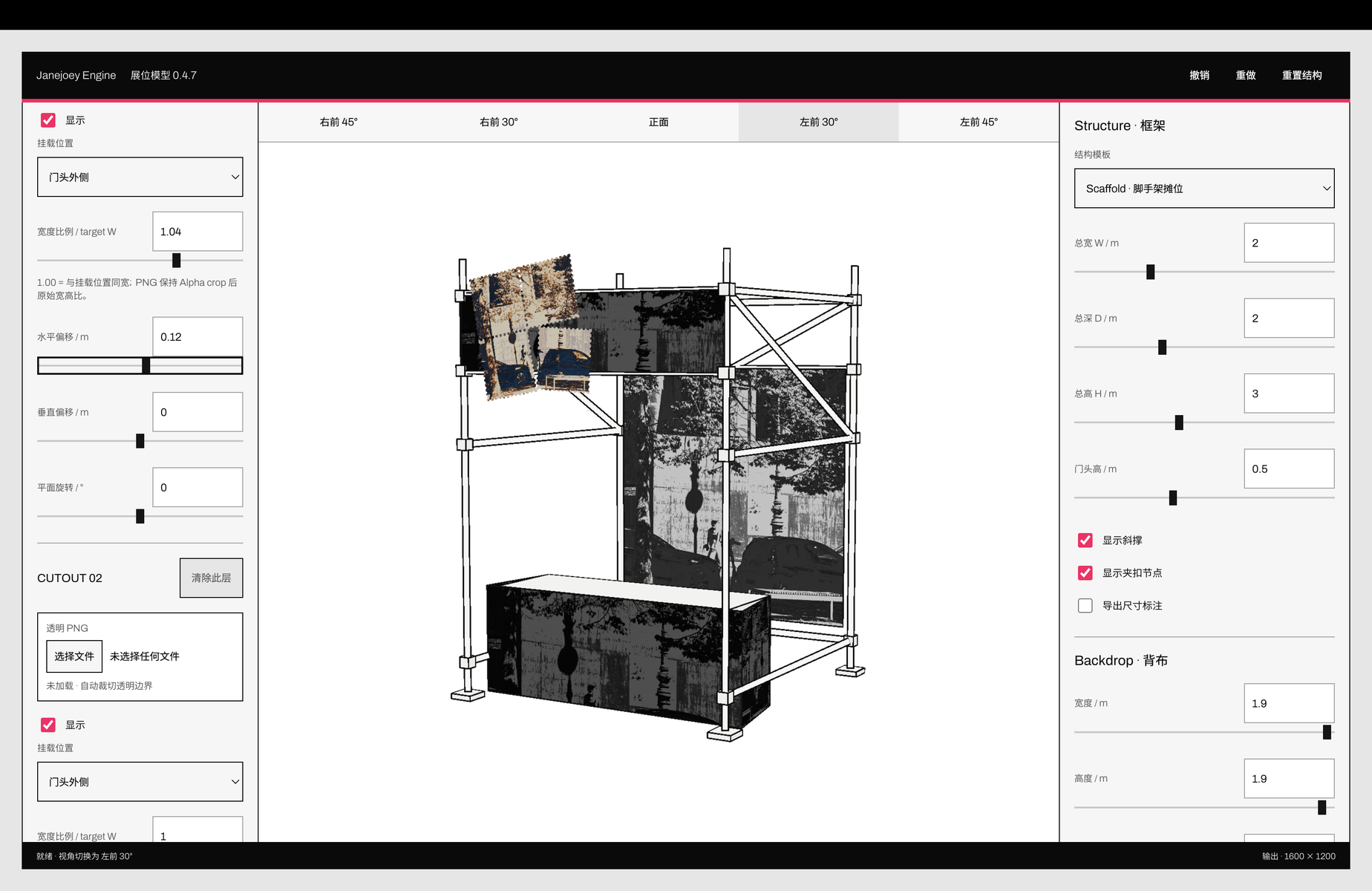Click the 宽度比例 input showing 1.04
This screenshot has width=1372, height=891.
pos(197,232)
